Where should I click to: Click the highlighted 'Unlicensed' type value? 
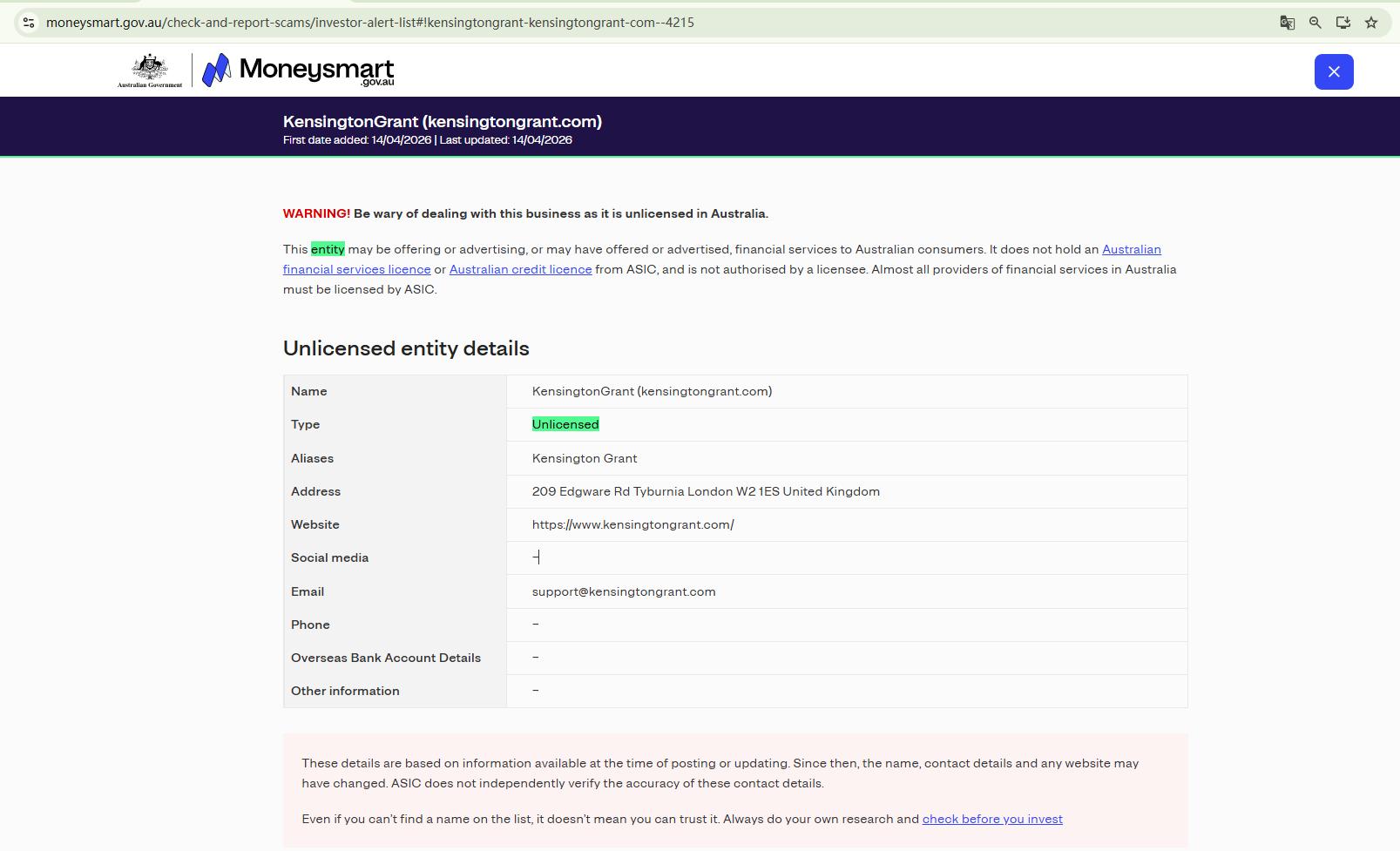[565, 424]
